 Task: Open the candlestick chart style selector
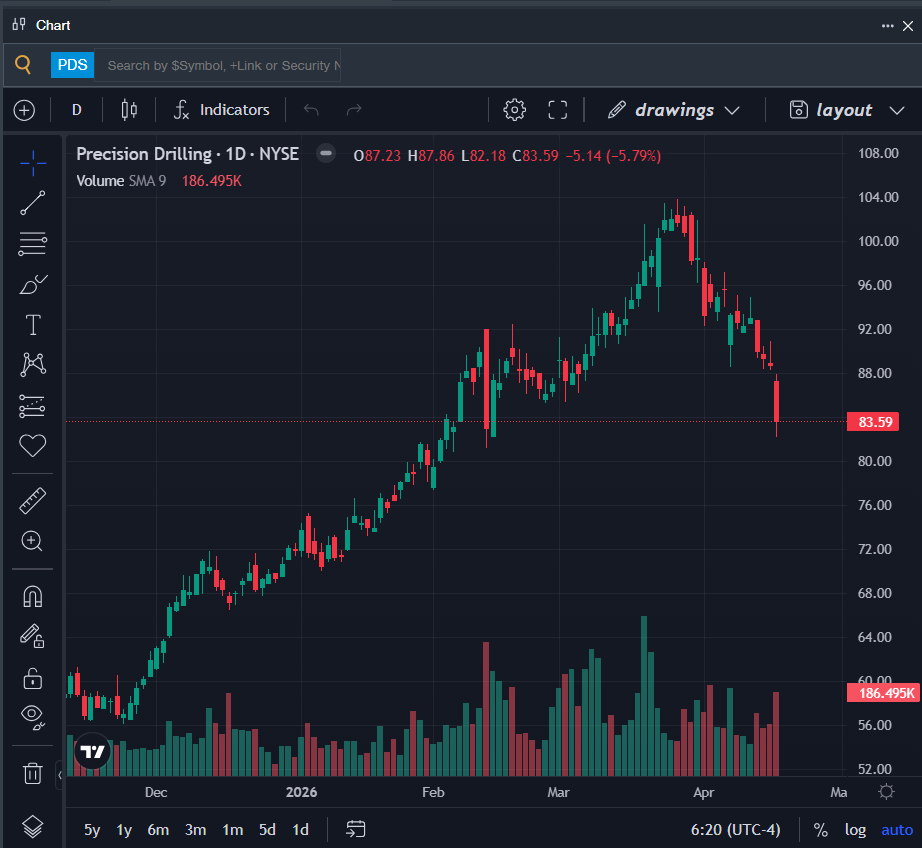pos(129,110)
